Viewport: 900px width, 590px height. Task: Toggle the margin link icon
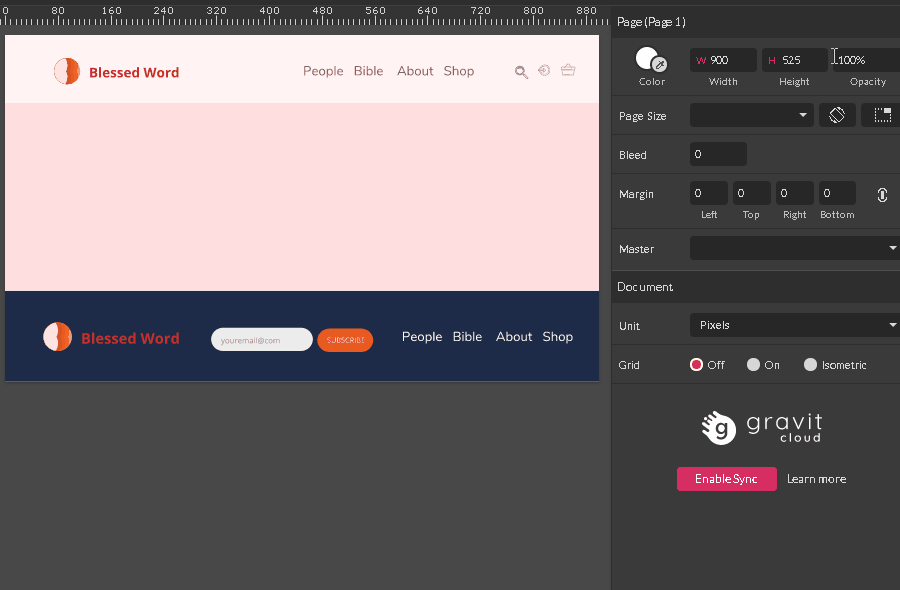[882, 195]
